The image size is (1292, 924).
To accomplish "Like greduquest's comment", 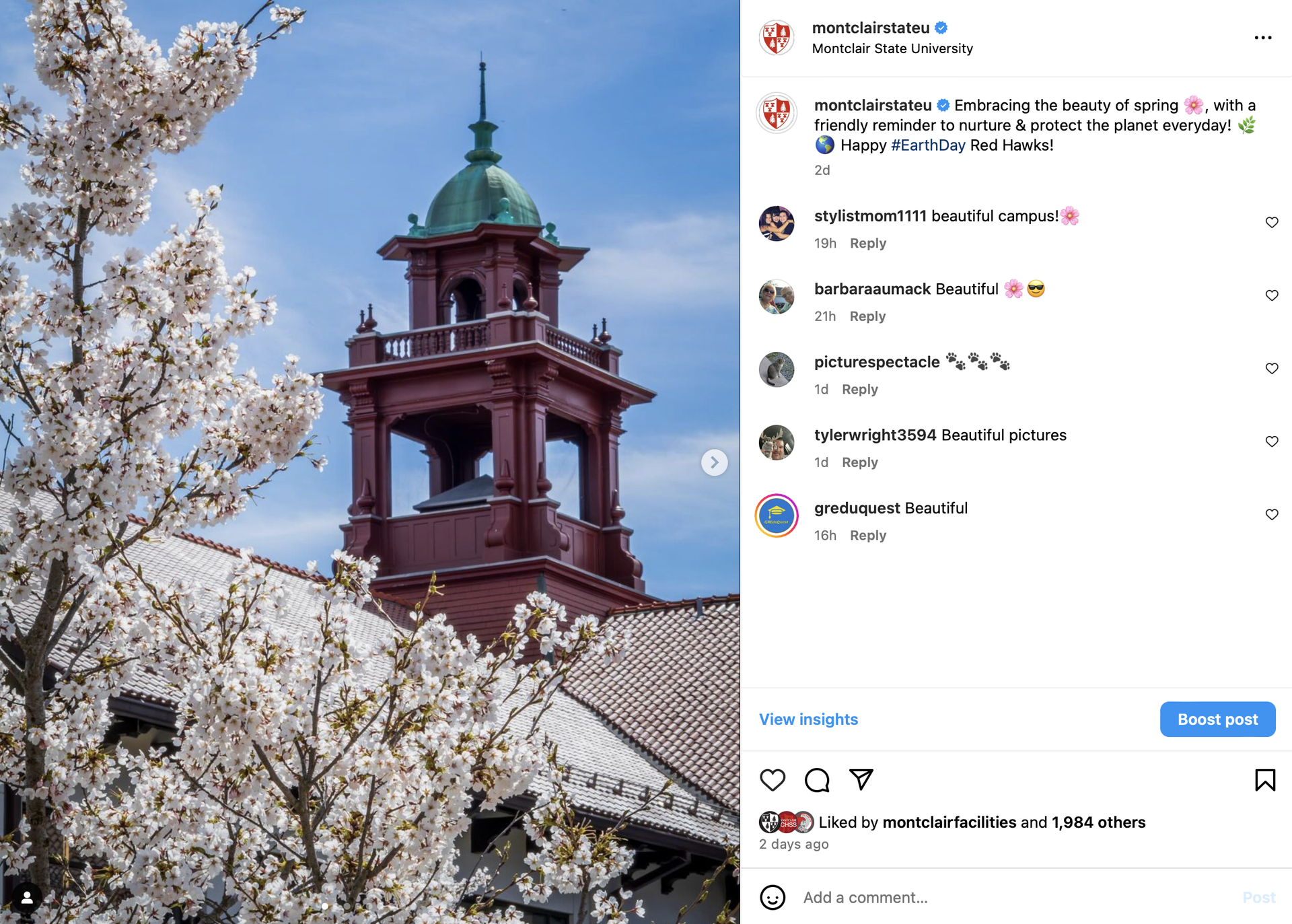I will pos(1272,514).
